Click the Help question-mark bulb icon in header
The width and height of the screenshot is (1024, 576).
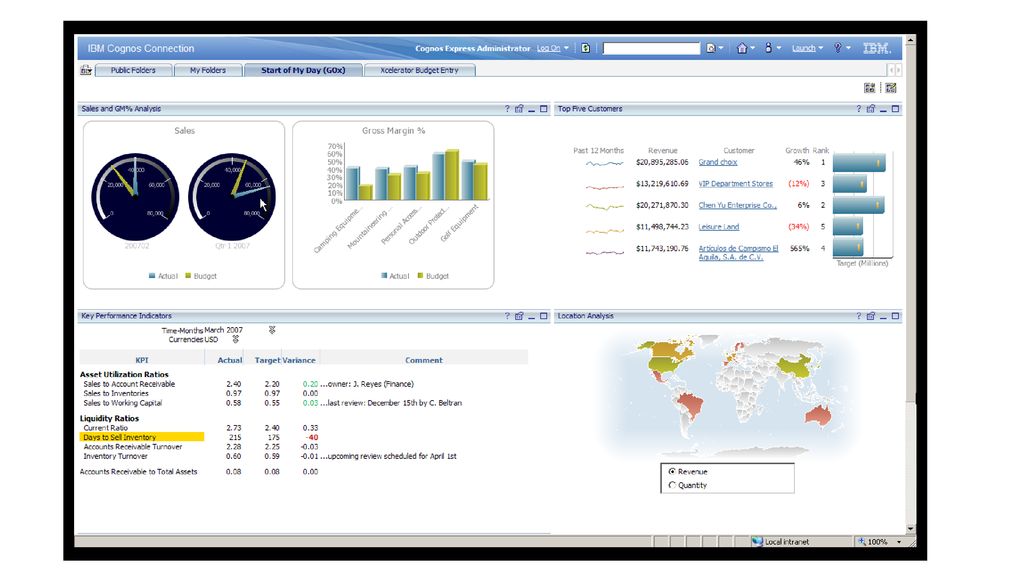coord(837,48)
